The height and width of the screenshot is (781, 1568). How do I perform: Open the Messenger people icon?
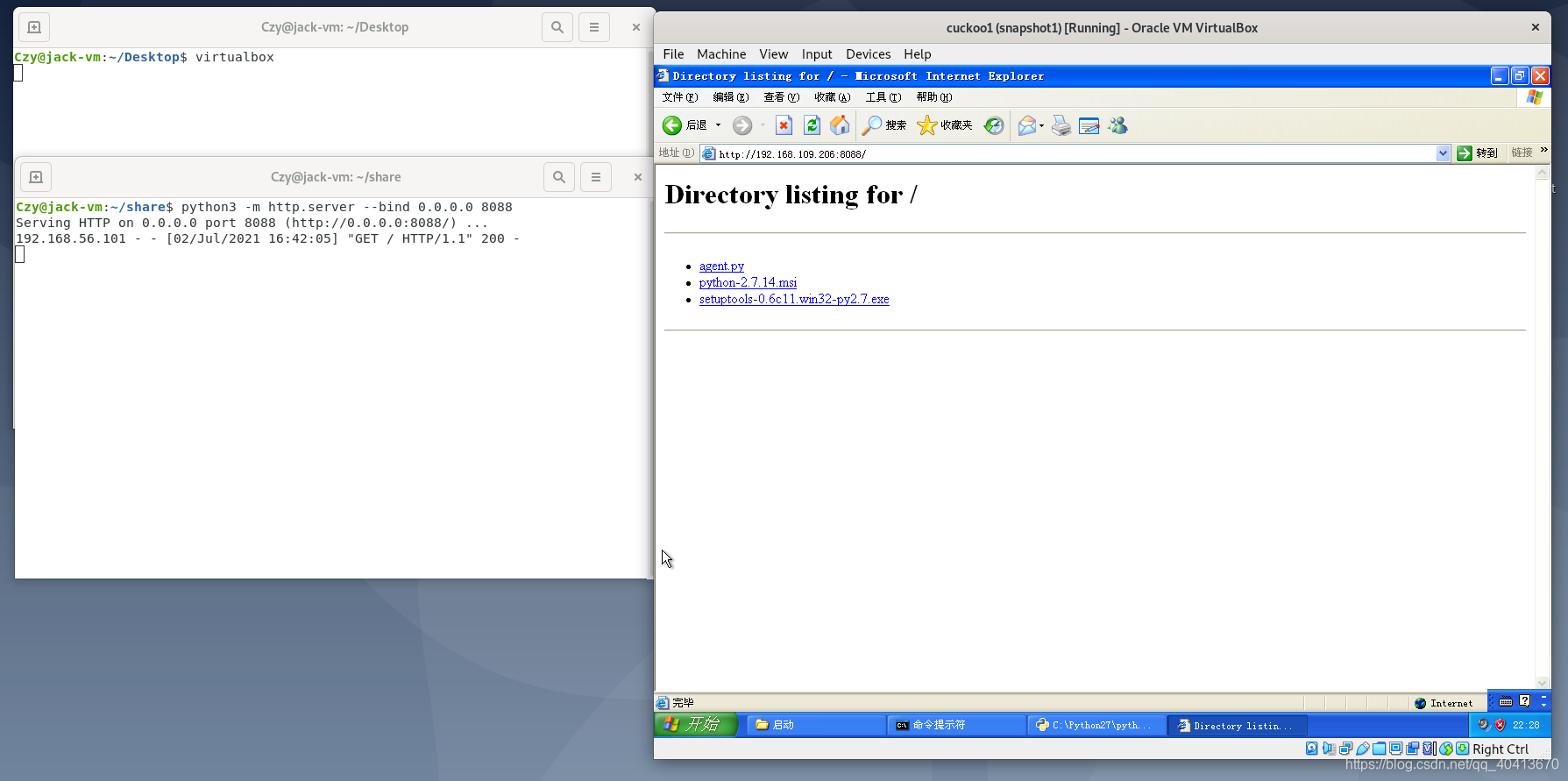click(1117, 125)
